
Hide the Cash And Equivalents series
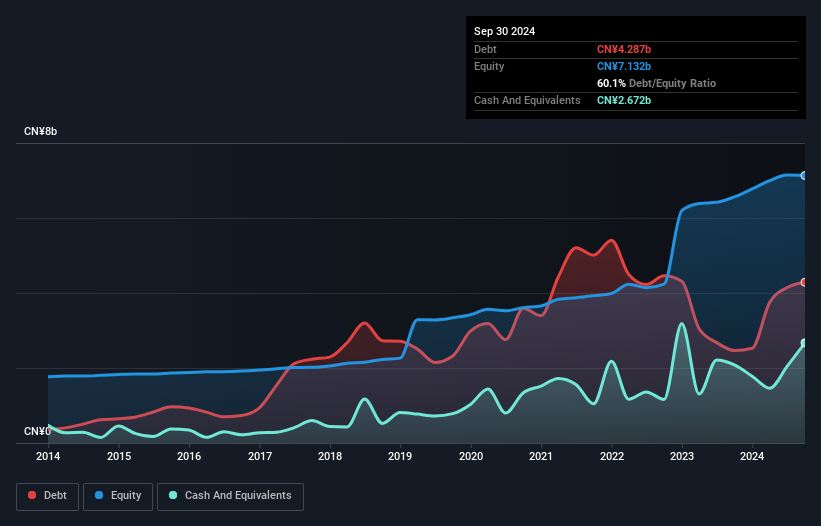coord(230,495)
